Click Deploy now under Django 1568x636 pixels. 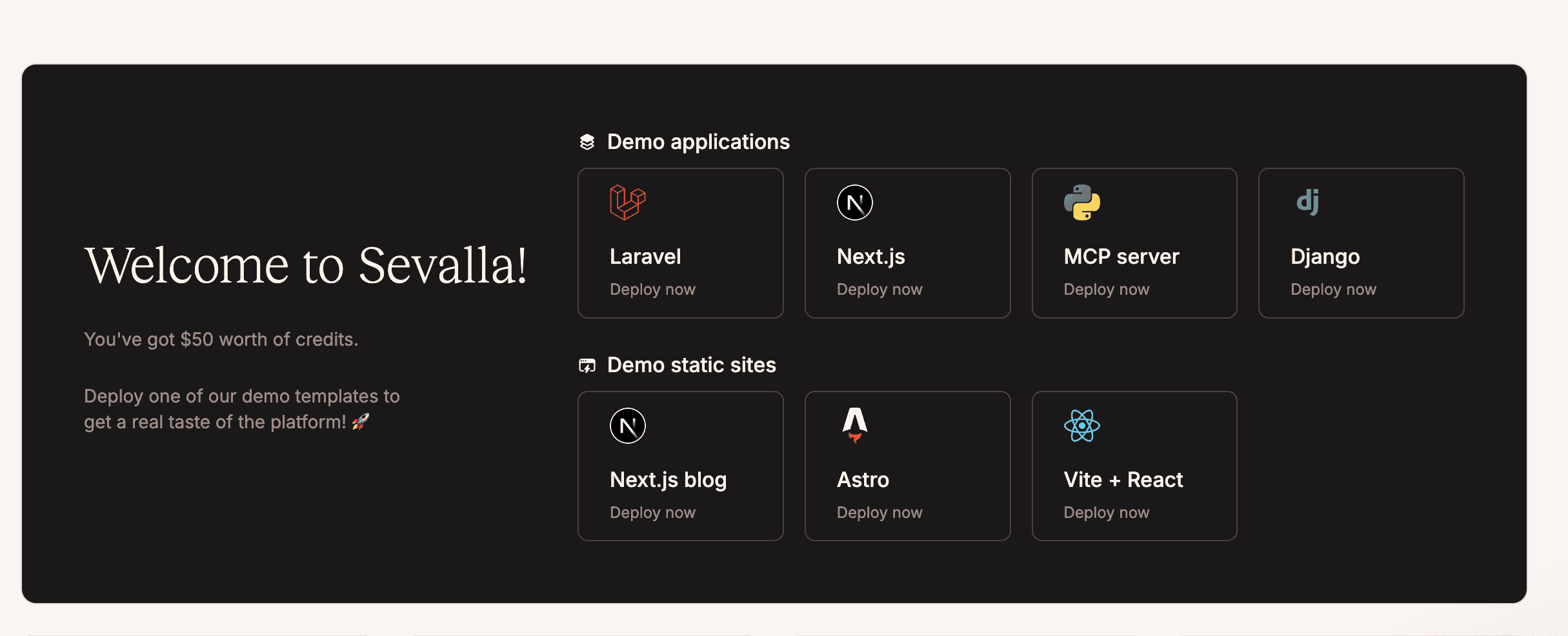coord(1333,290)
